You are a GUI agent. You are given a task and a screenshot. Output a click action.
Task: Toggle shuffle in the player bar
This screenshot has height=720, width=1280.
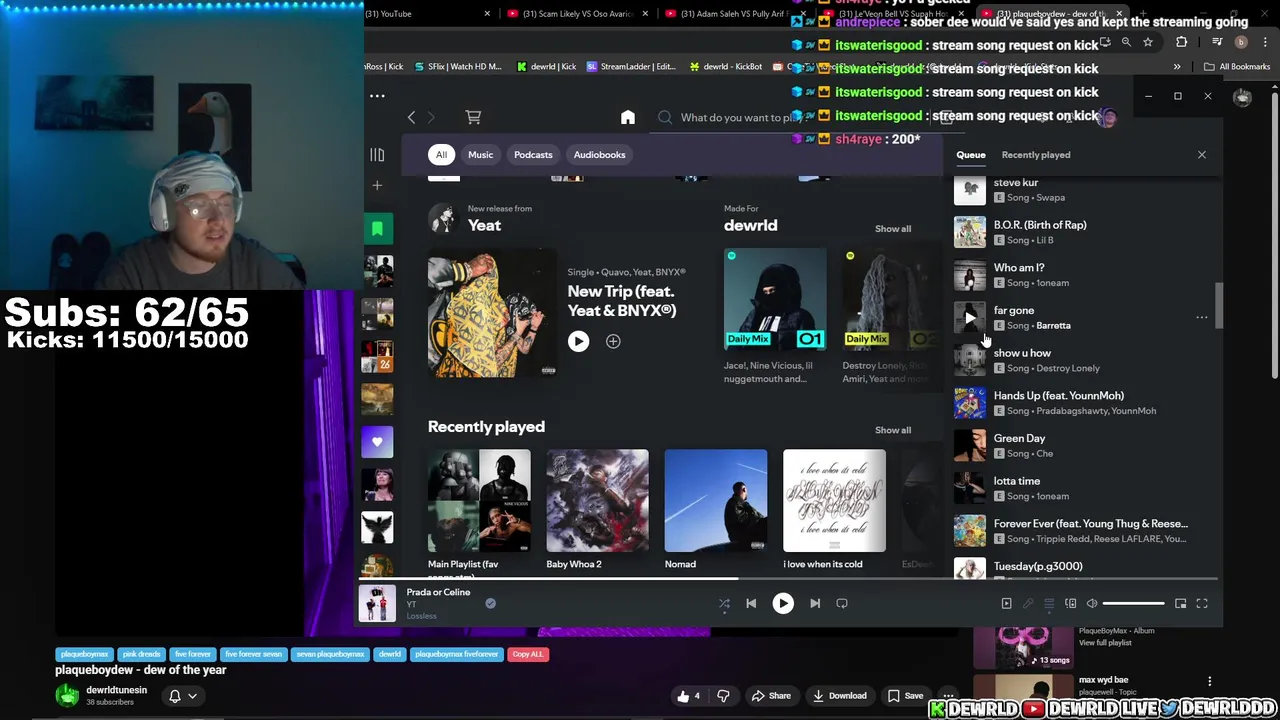(x=724, y=603)
